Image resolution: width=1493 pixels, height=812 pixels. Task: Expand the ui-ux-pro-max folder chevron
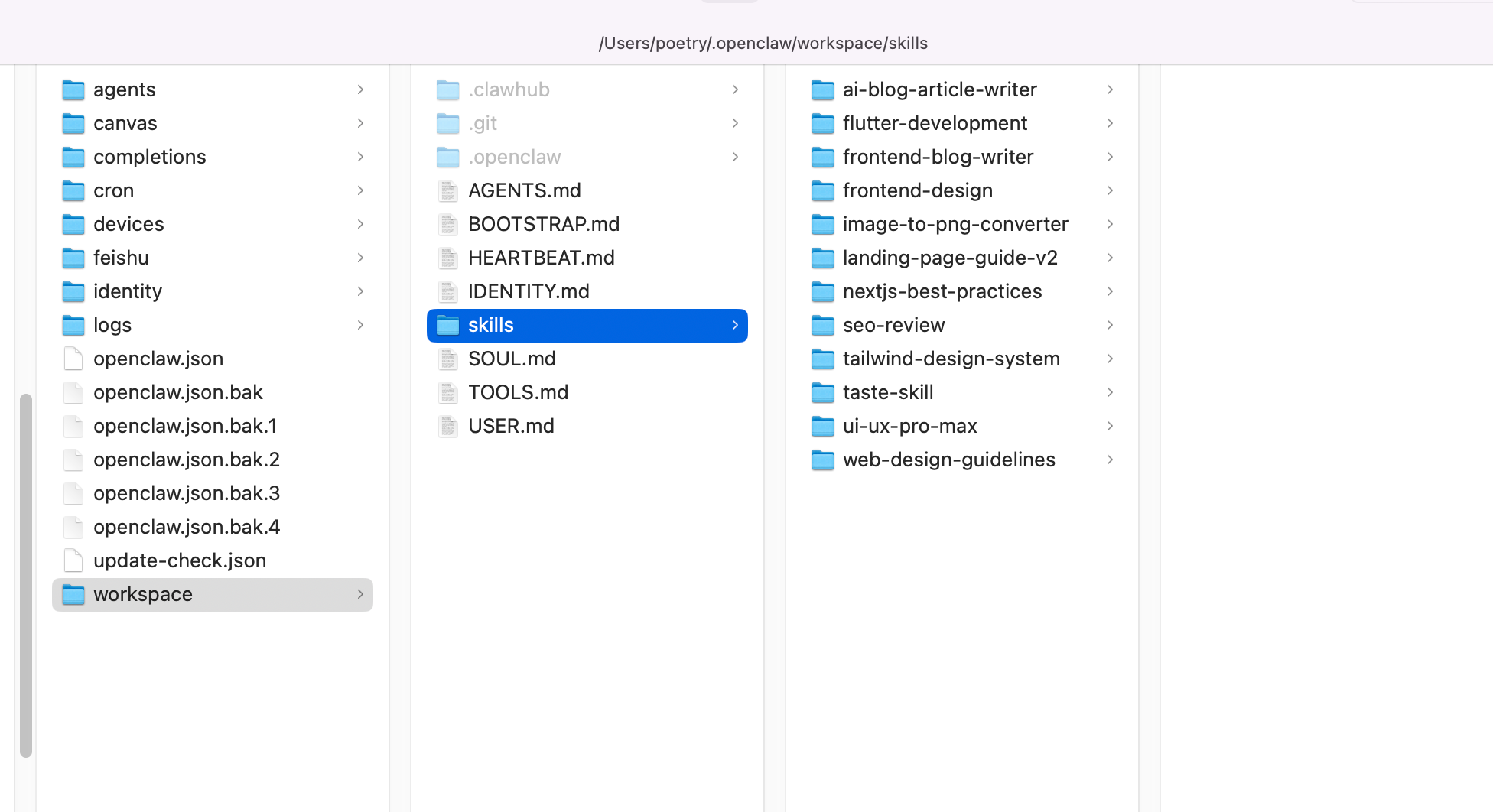click(x=1110, y=427)
